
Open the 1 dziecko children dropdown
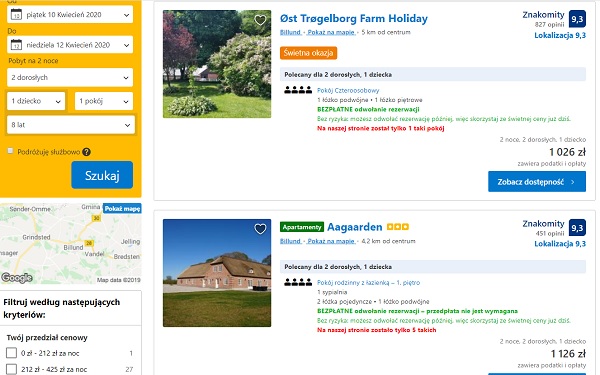point(36,101)
